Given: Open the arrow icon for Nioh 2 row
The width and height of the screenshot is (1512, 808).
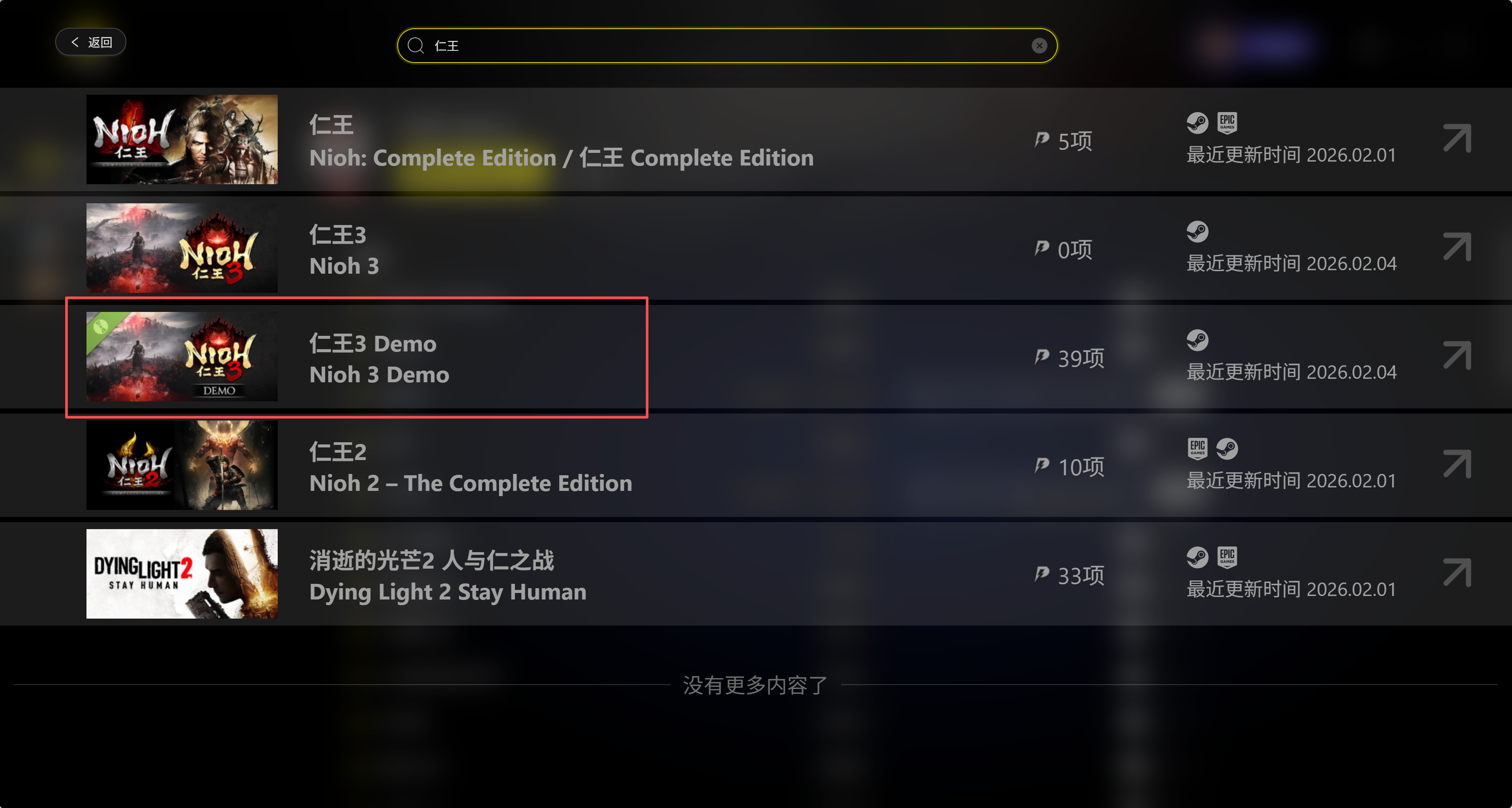Looking at the screenshot, I should click(x=1457, y=464).
